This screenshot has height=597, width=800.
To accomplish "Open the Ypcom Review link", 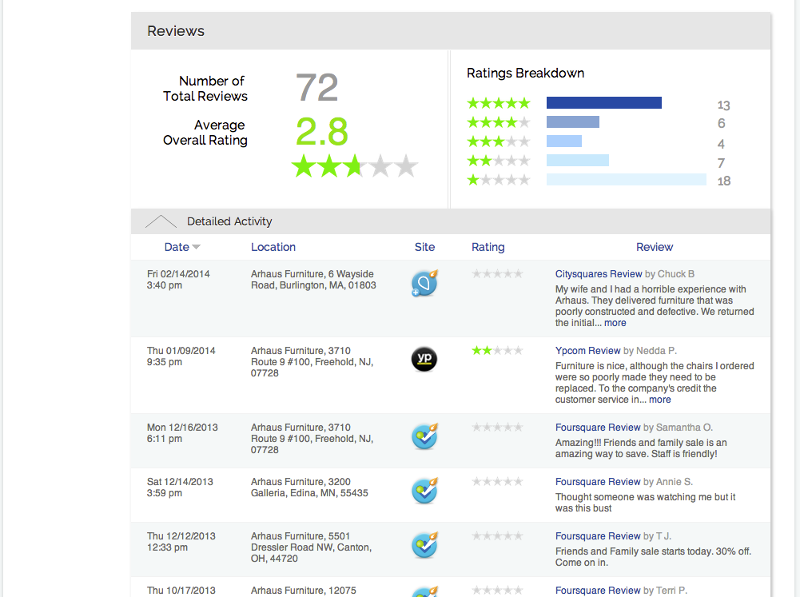I will click(x=588, y=351).
